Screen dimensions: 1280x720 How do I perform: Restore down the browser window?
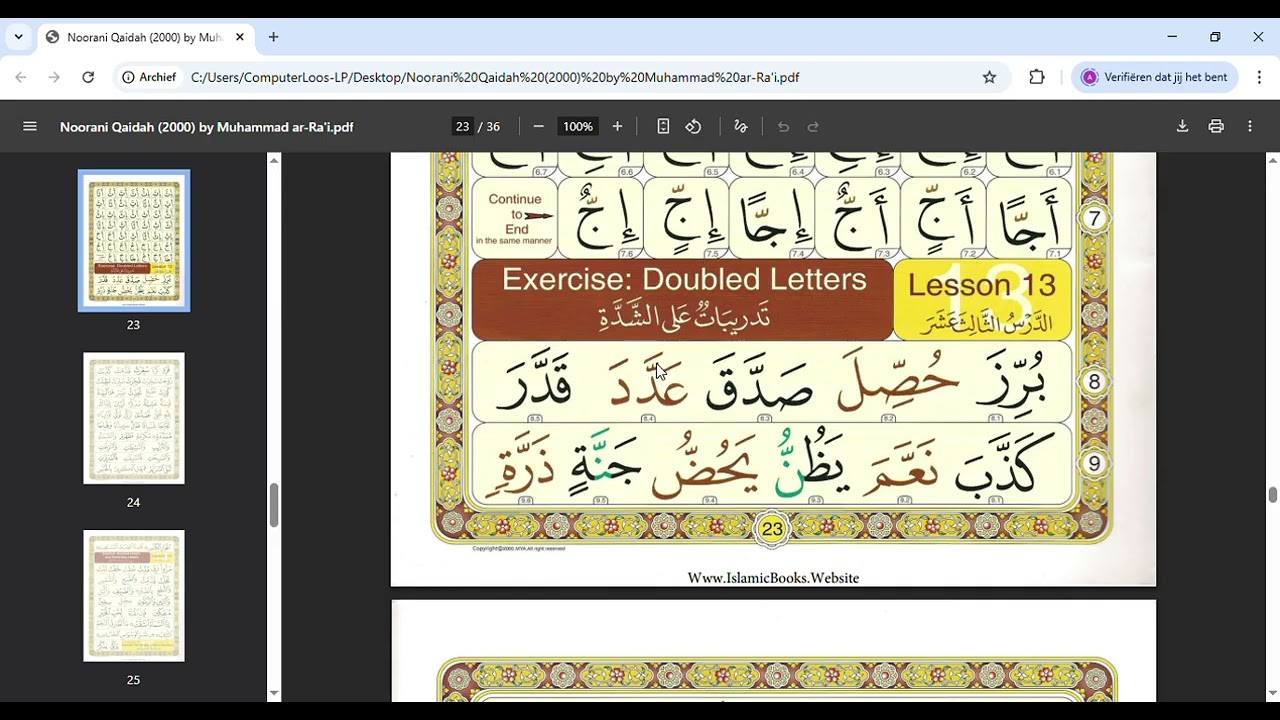pyautogui.click(x=1215, y=37)
